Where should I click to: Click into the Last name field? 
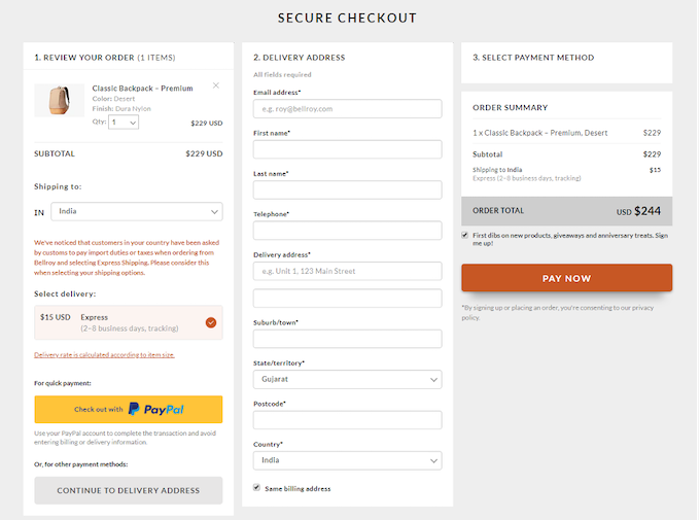click(347, 190)
